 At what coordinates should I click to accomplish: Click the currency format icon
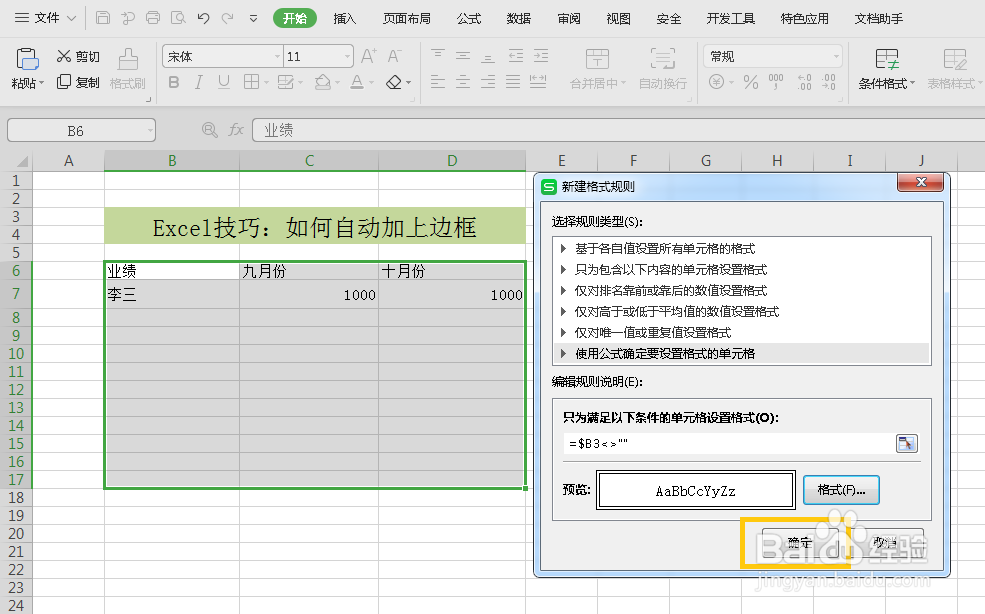pos(716,82)
